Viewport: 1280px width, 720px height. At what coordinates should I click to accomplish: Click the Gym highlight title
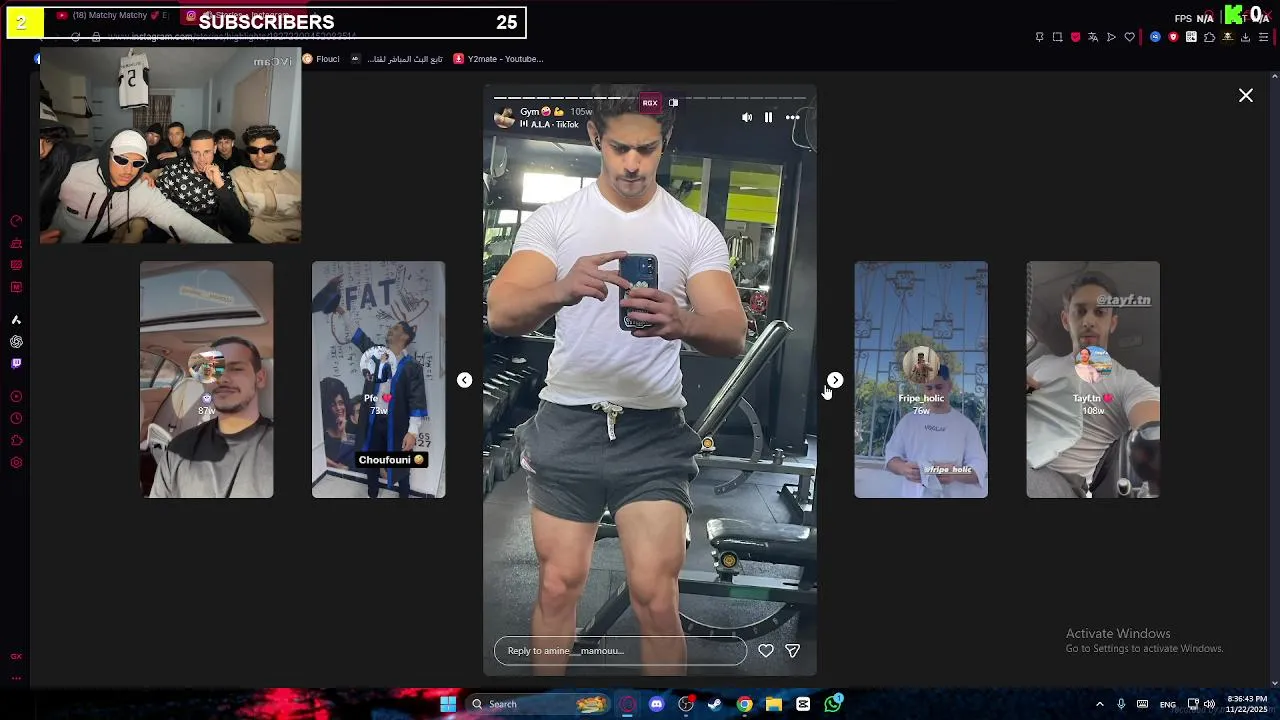542,112
